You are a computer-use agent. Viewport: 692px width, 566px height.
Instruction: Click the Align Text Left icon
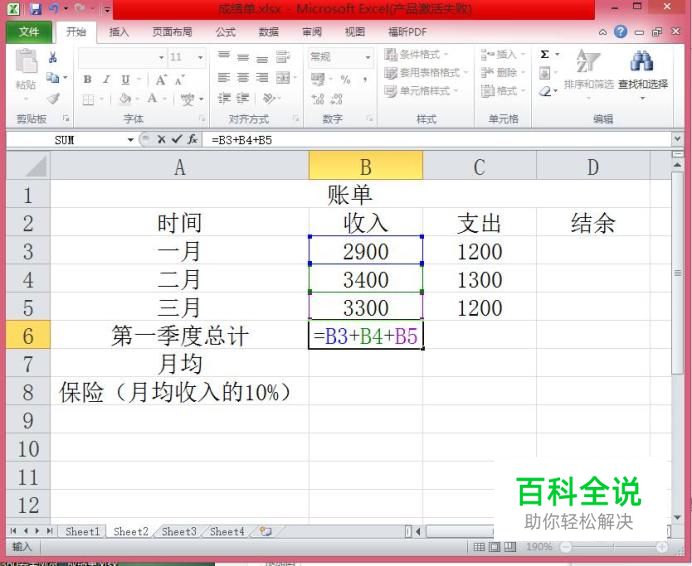[x=224, y=78]
